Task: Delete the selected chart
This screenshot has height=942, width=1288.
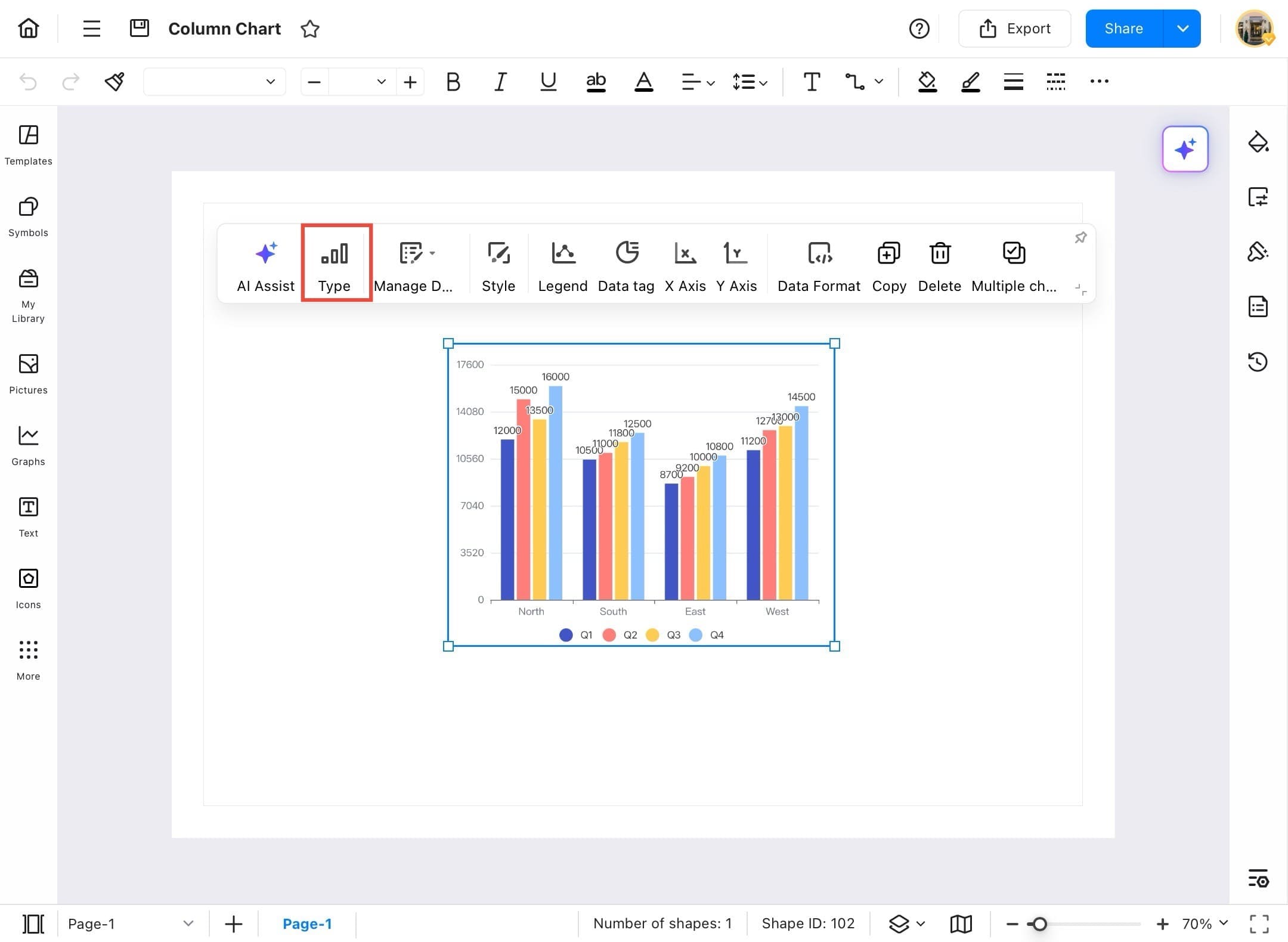Action: (939, 264)
